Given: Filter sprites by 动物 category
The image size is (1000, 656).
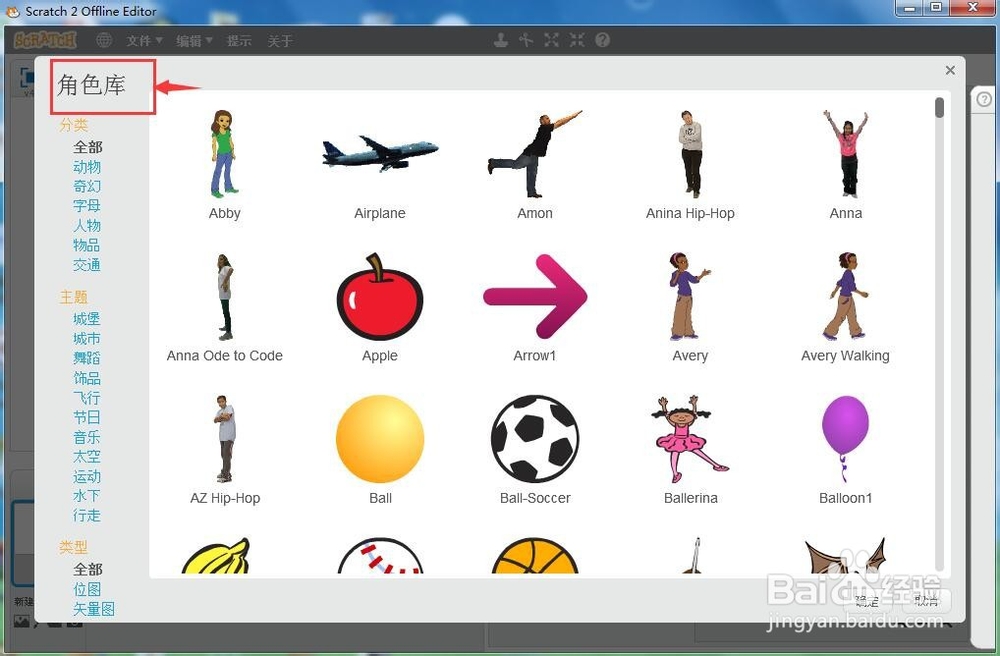Looking at the screenshot, I should tap(87, 167).
